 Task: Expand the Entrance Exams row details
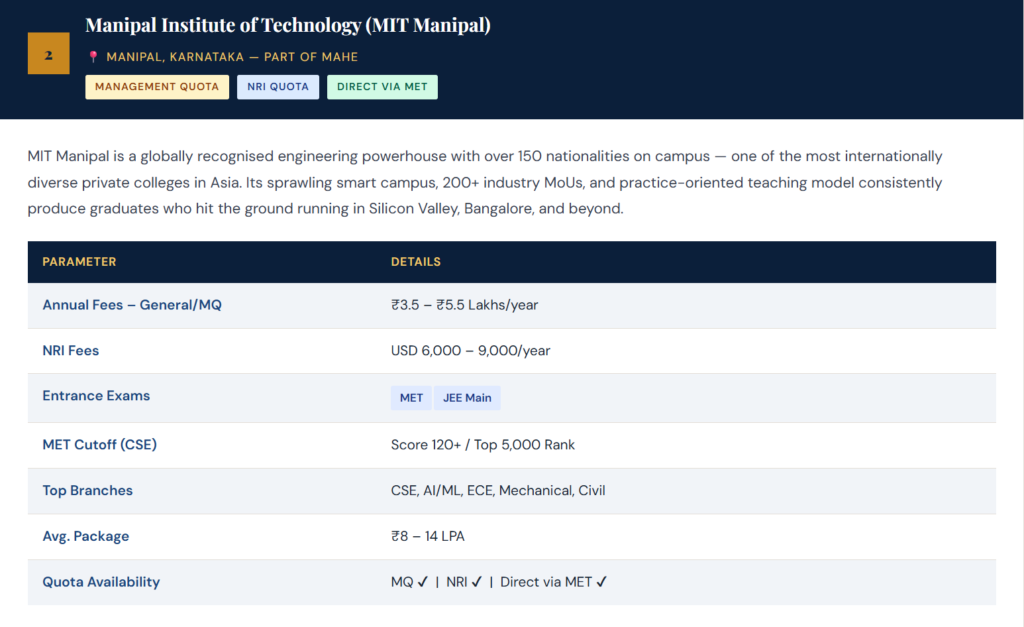(96, 396)
